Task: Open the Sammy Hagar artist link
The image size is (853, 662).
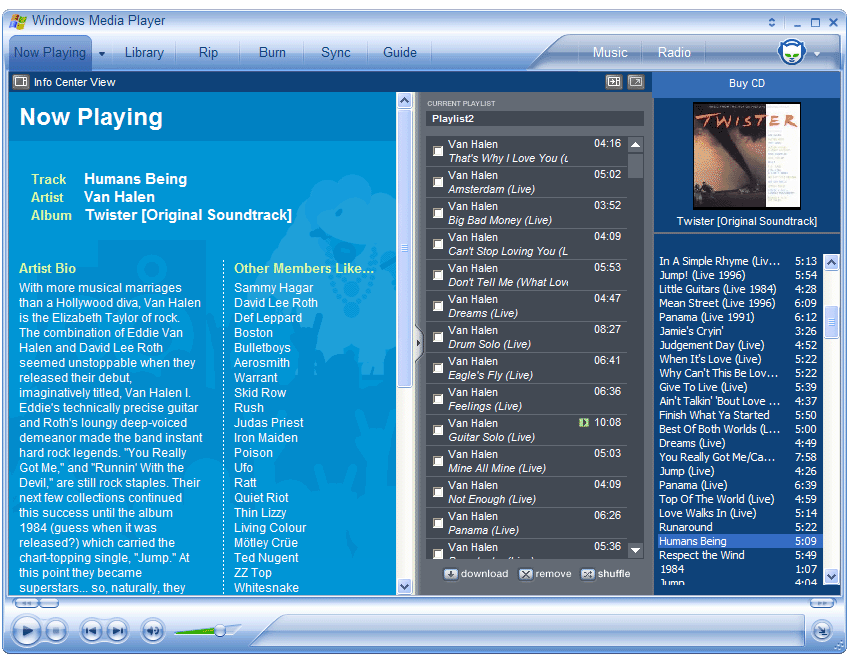Action: click(274, 288)
